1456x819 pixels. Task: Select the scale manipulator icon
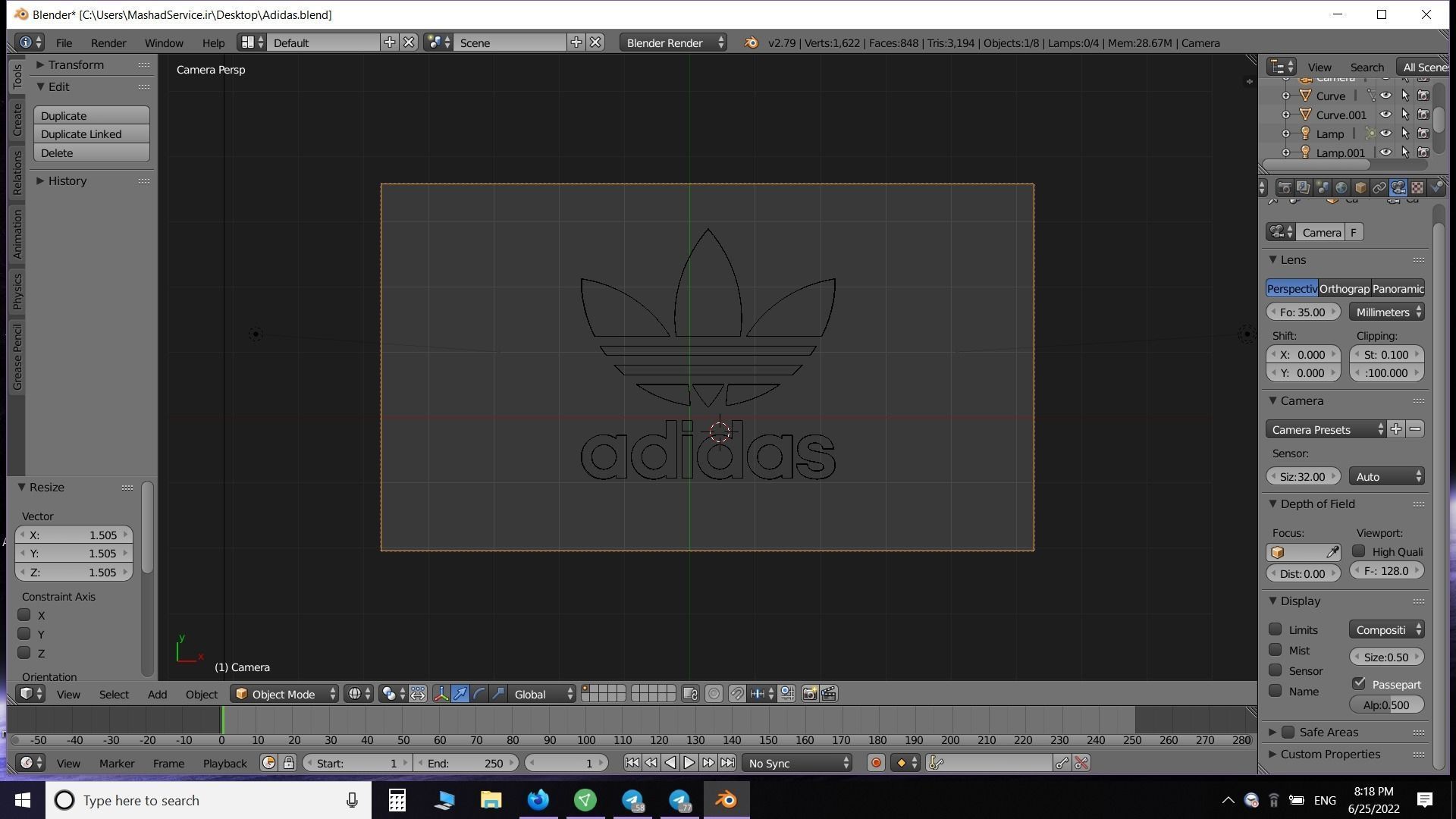pos(498,694)
